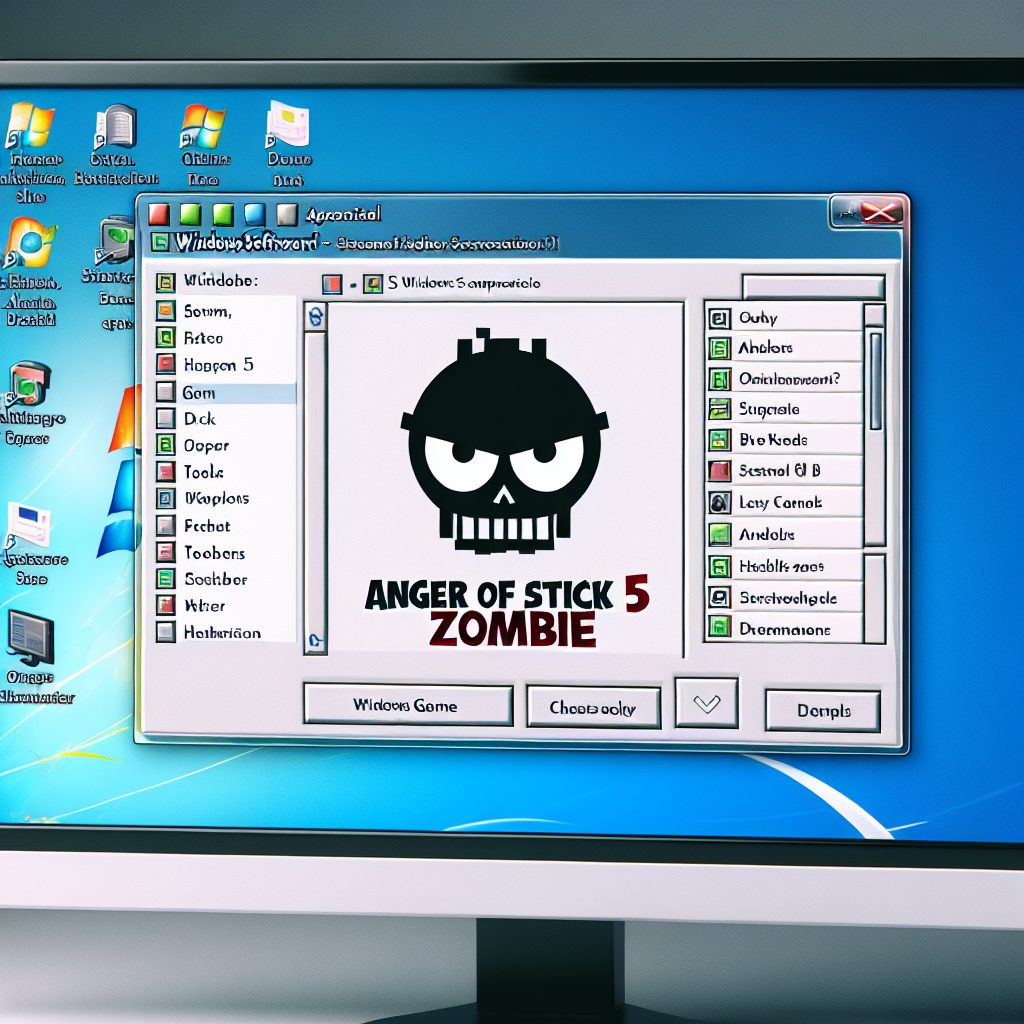Select the 'Gom' row in left list
The height and width of the screenshot is (1024, 1024).
(x=225, y=393)
